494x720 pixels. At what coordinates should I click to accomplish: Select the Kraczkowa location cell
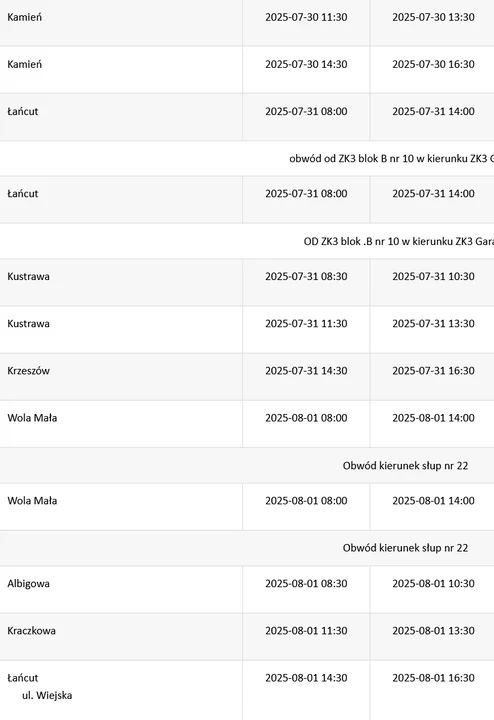point(121,636)
